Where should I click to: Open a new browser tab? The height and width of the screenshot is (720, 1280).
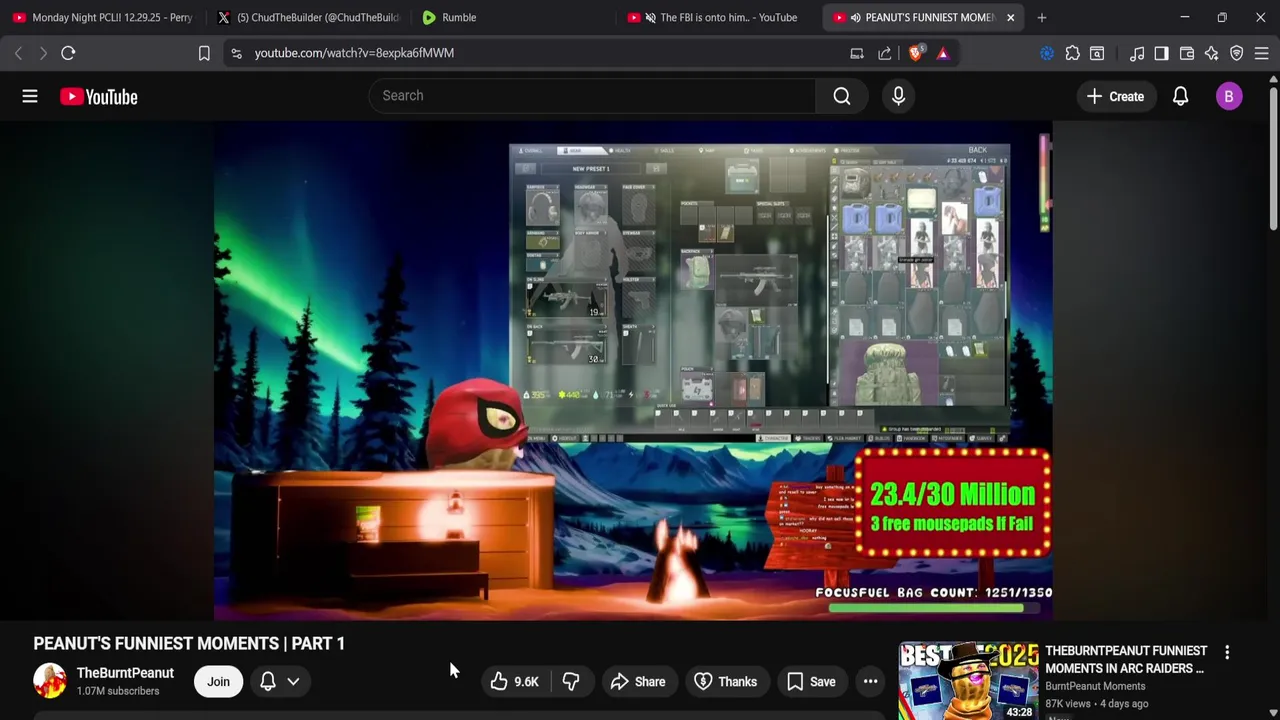pyautogui.click(x=1041, y=17)
